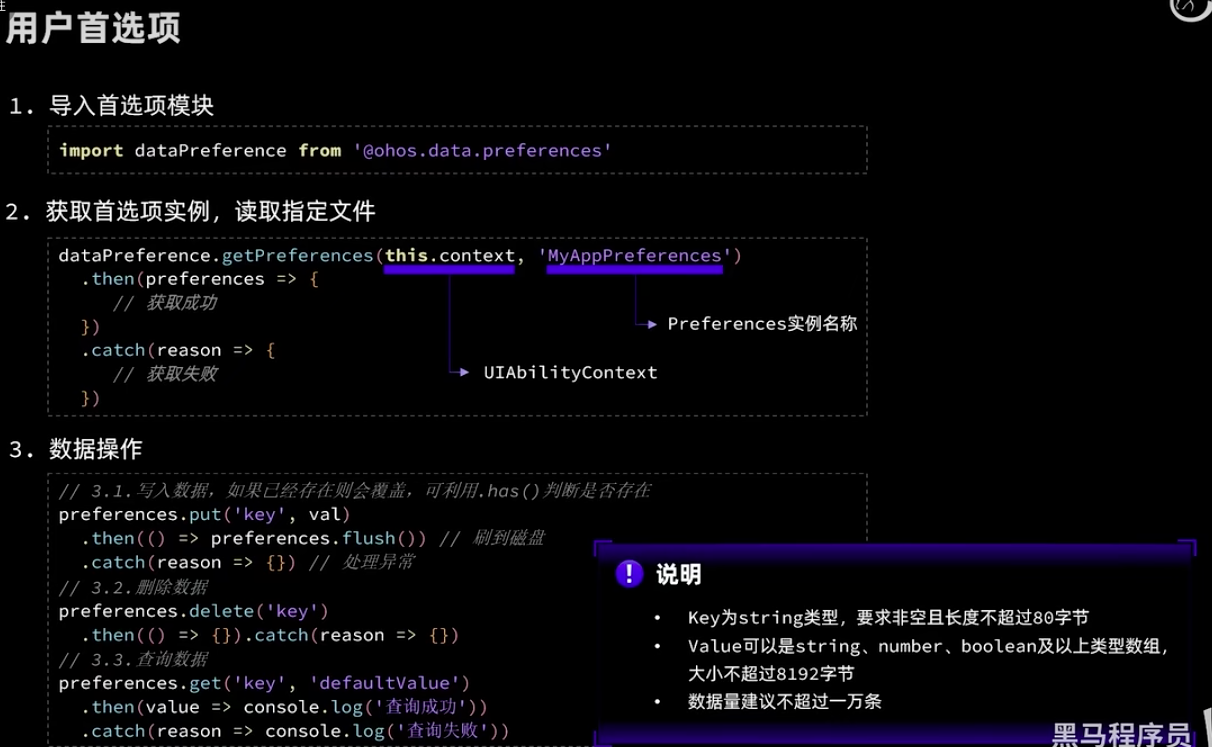The image size is (1212, 747).
Task: Click the 用户首选项 slide title
Action: click(x=93, y=28)
